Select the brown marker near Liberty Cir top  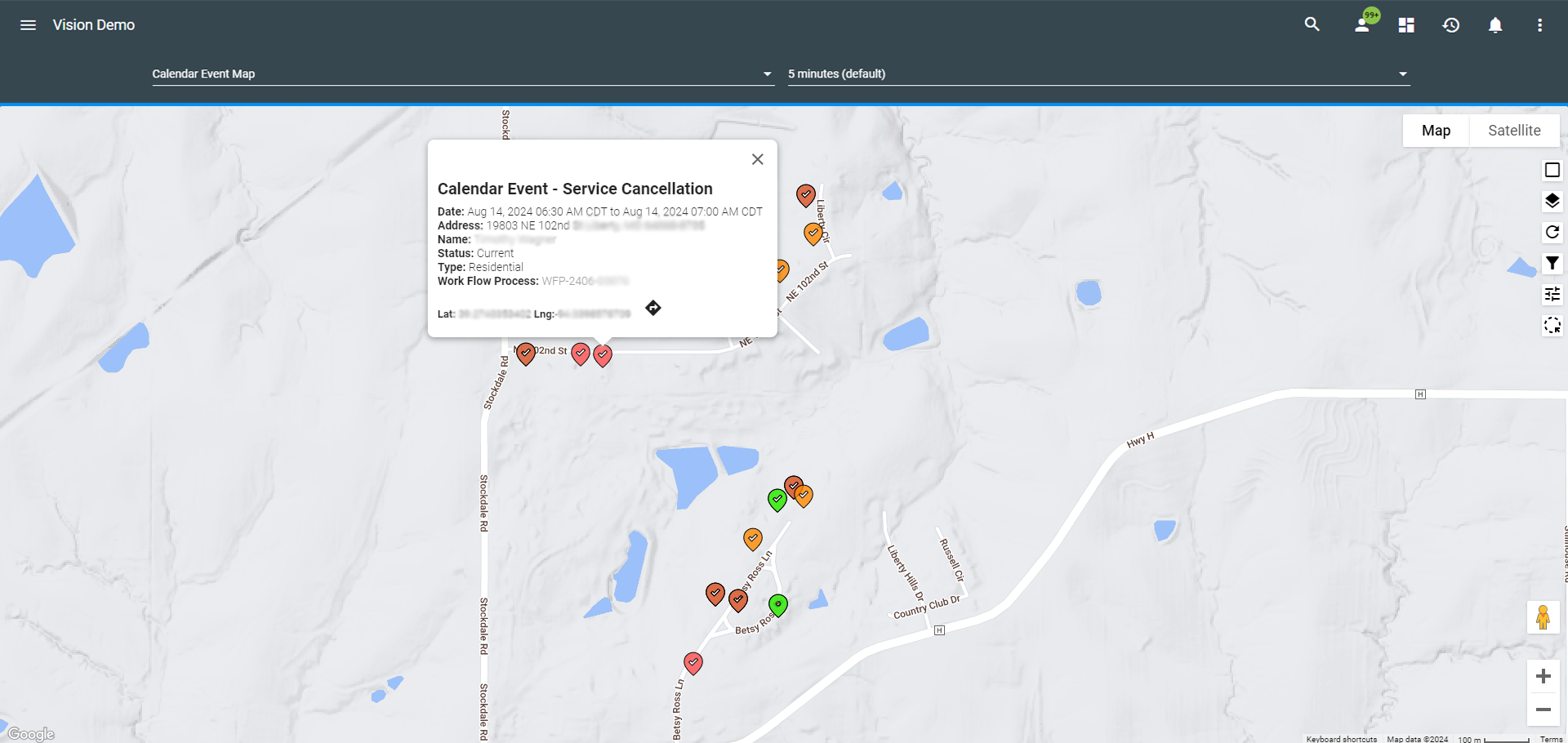[806, 195]
